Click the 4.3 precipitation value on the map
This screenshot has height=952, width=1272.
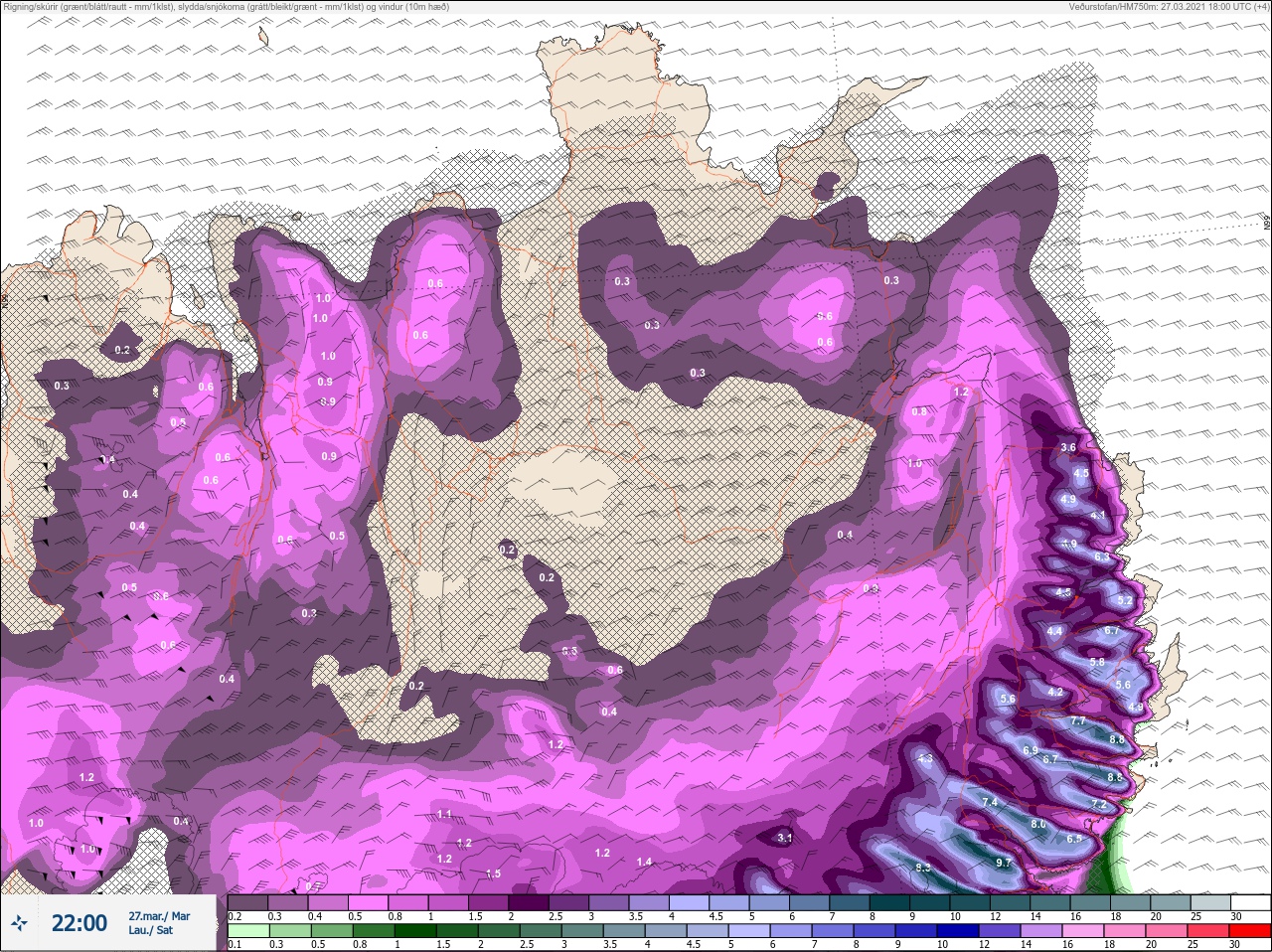[x=925, y=758]
